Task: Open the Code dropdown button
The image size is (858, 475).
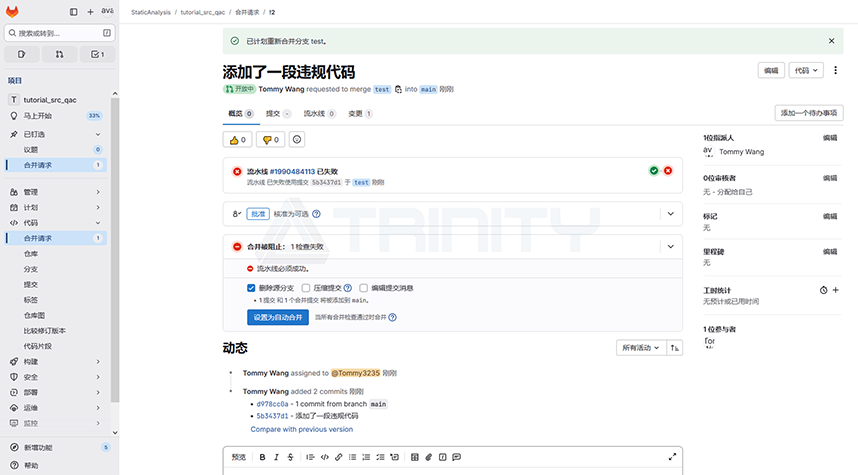Action: point(806,70)
